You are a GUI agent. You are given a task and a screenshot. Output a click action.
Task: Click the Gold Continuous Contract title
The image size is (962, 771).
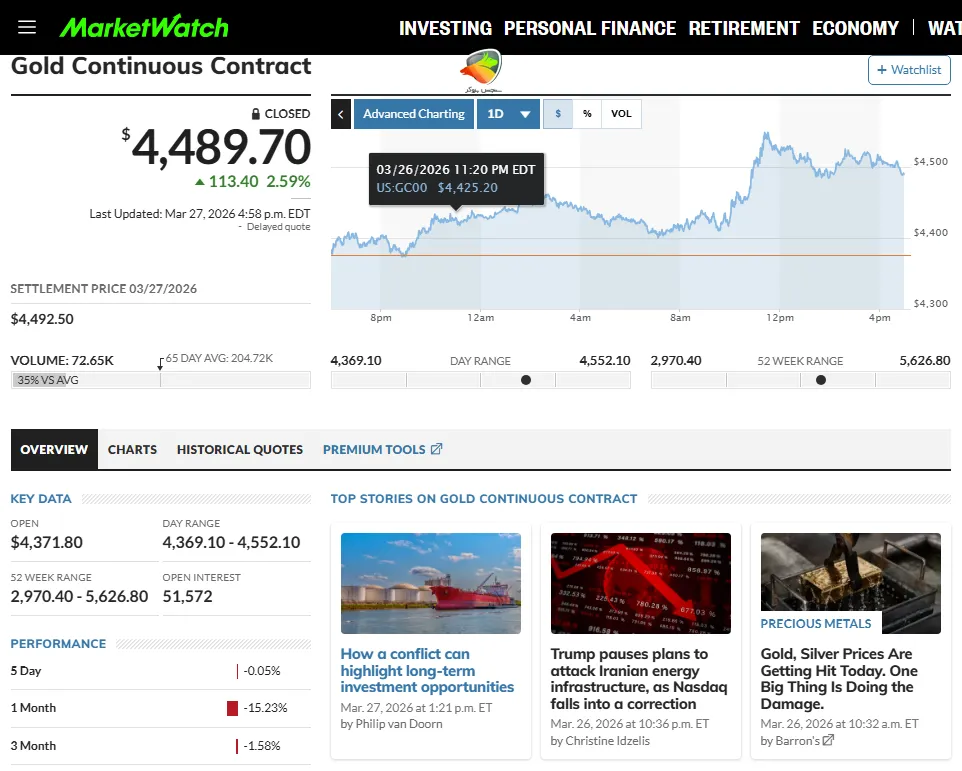tap(161, 66)
